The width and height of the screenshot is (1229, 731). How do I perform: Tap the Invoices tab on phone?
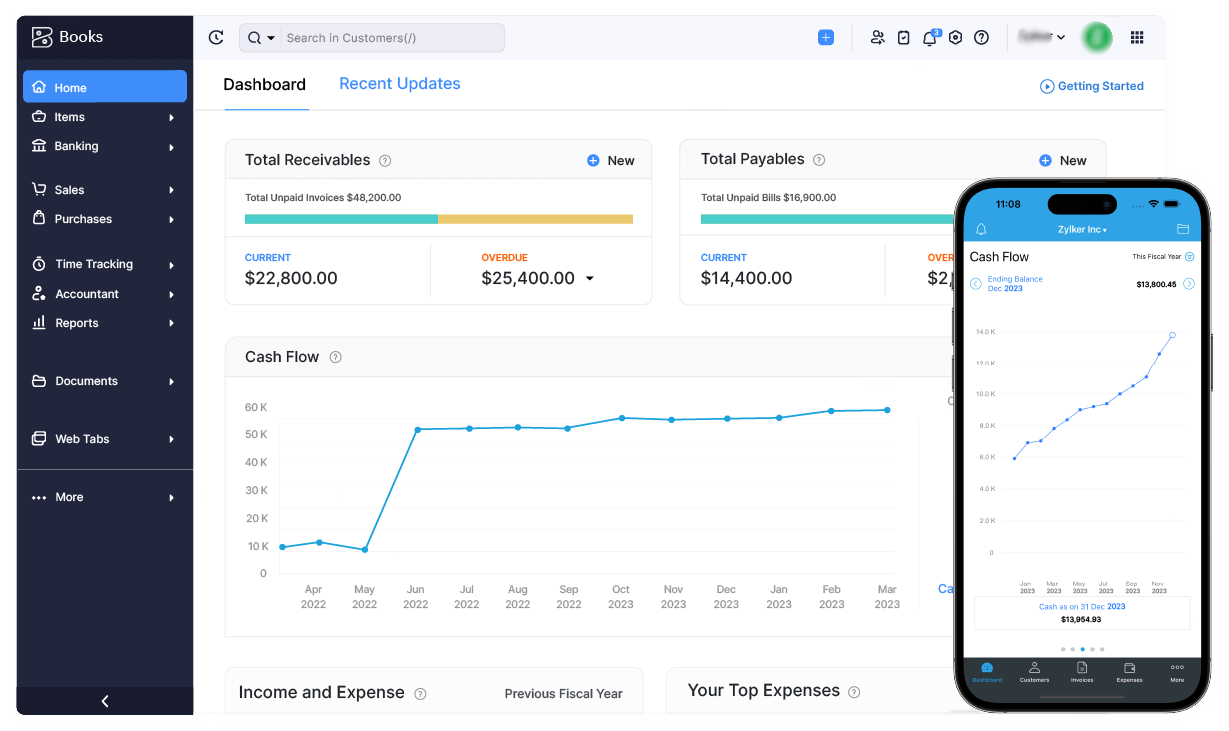tap(1082, 672)
